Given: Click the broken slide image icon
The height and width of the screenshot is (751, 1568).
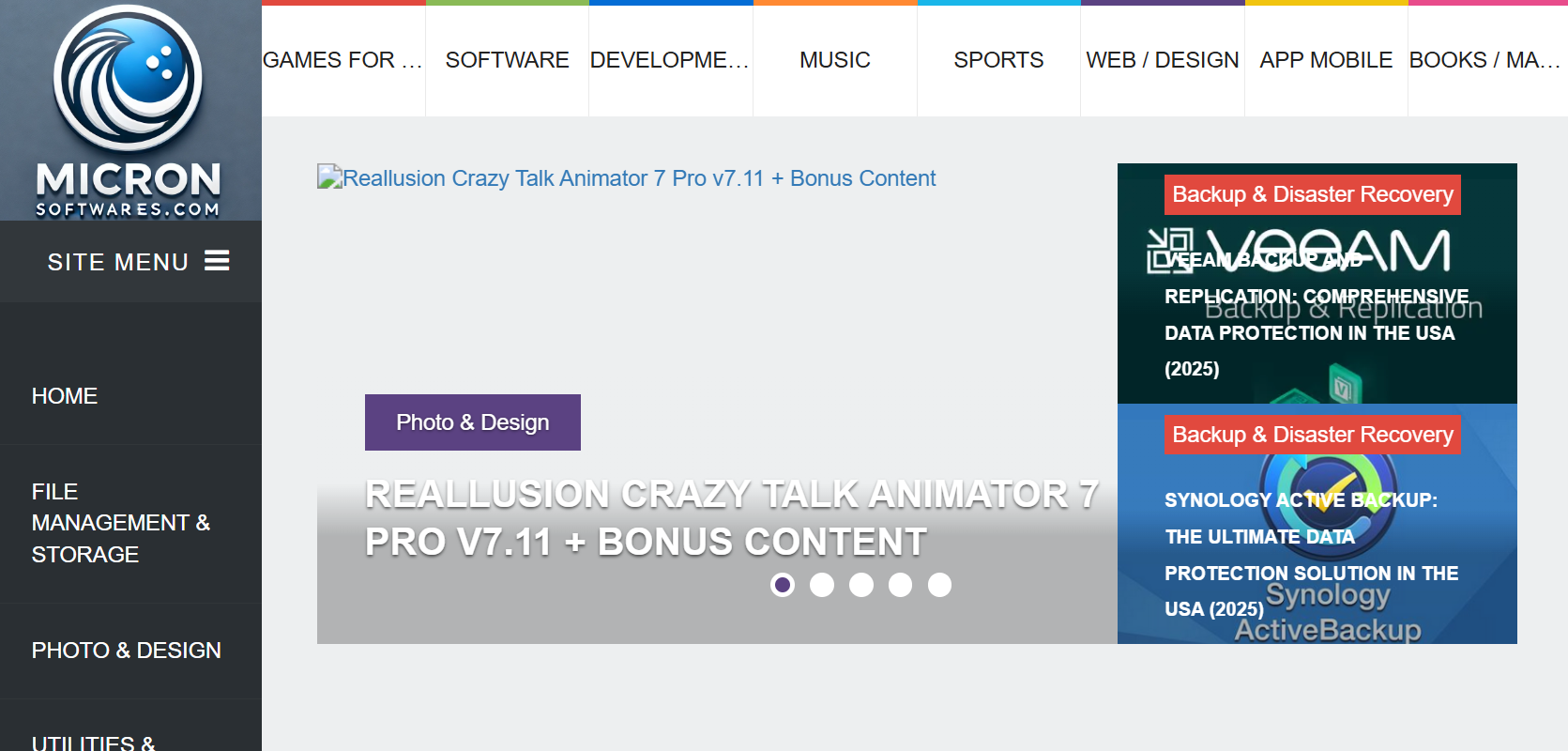Looking at the screenshot, I should 329,176.
